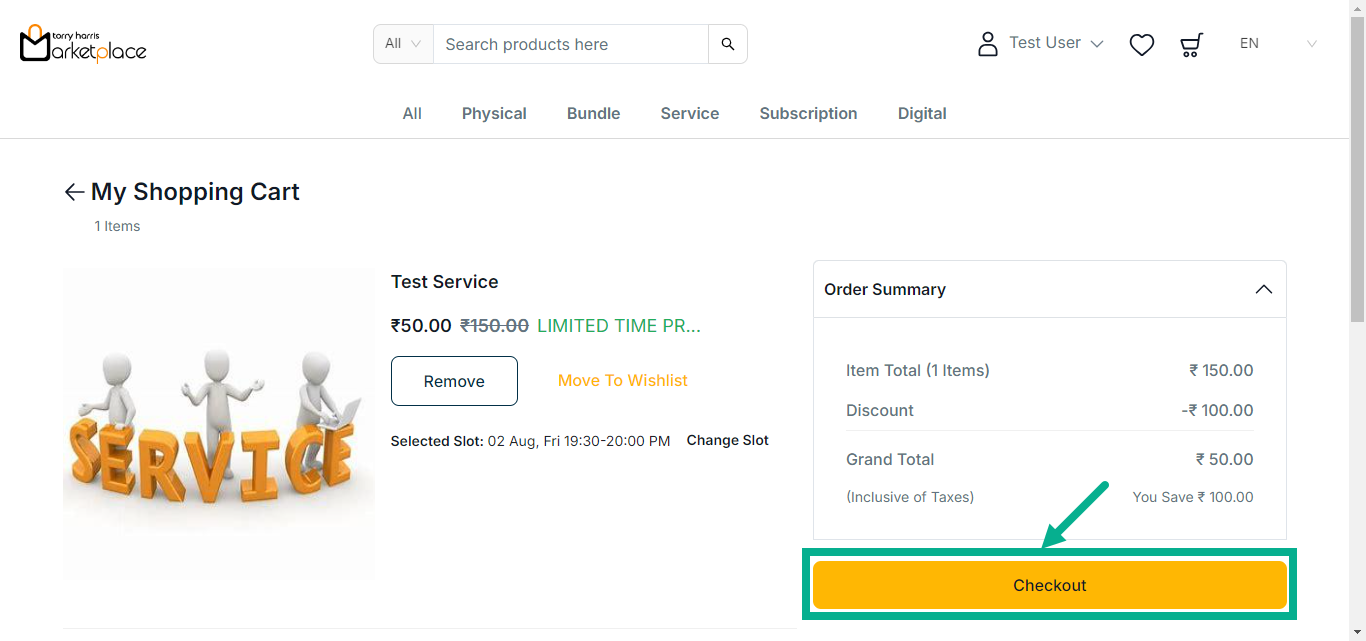Viewport: 1366px width, 641px height.
Task: Click back arrow beside My Shopping Cart
Action: click(74, 192)
